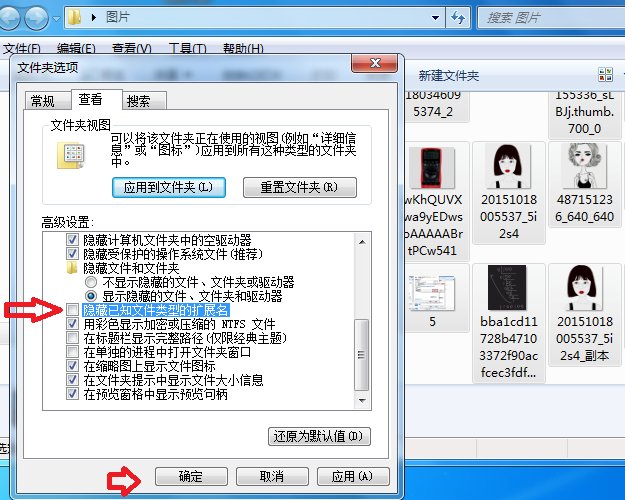
Task: Click the Back navigation arrow in Explorer
Action: click(x=9, y=18)
